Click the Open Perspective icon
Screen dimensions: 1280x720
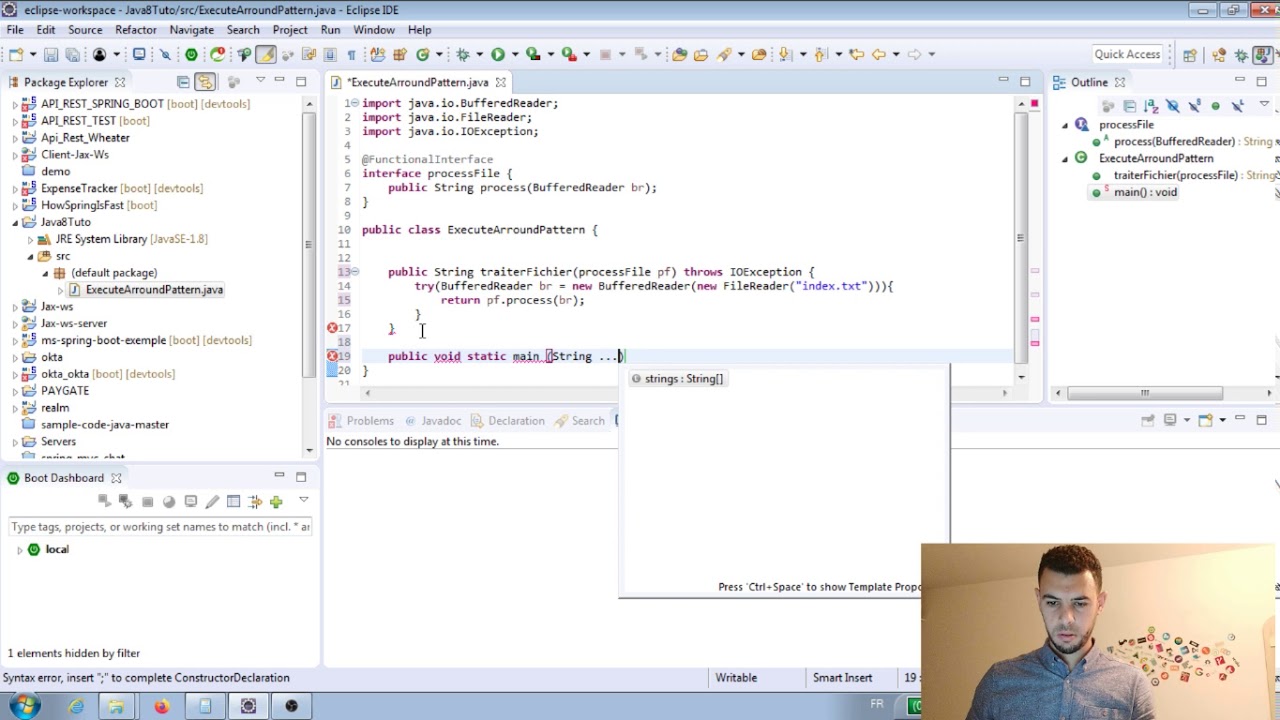[x=1189, y=55]
